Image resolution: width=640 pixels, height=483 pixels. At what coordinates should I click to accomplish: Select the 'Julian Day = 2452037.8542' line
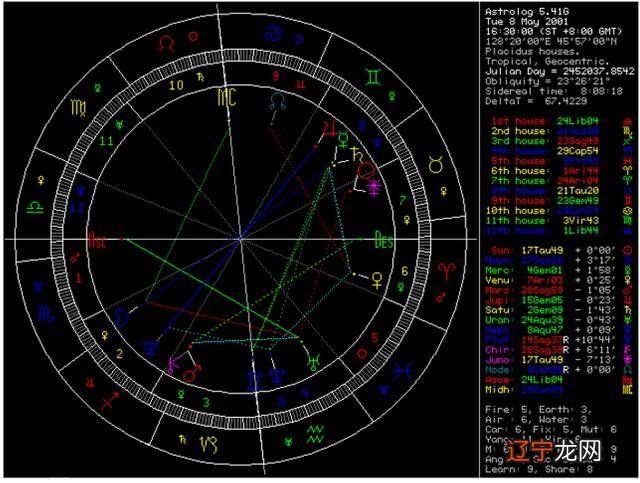coord(560,71)
